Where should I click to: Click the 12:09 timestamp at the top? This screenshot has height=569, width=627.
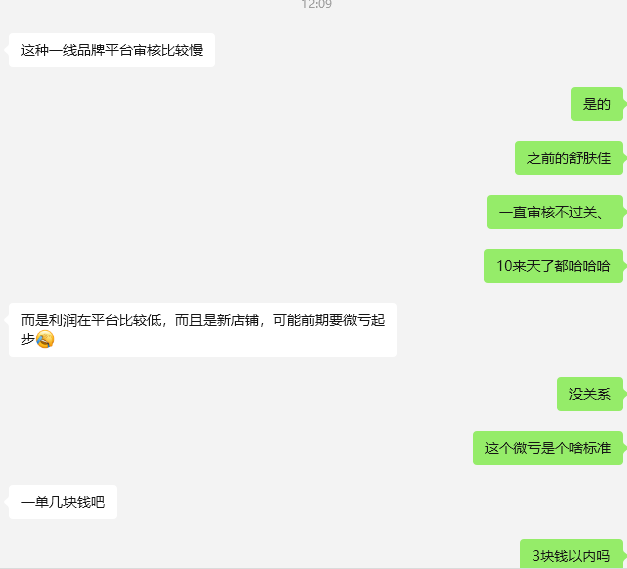(316, 4)
